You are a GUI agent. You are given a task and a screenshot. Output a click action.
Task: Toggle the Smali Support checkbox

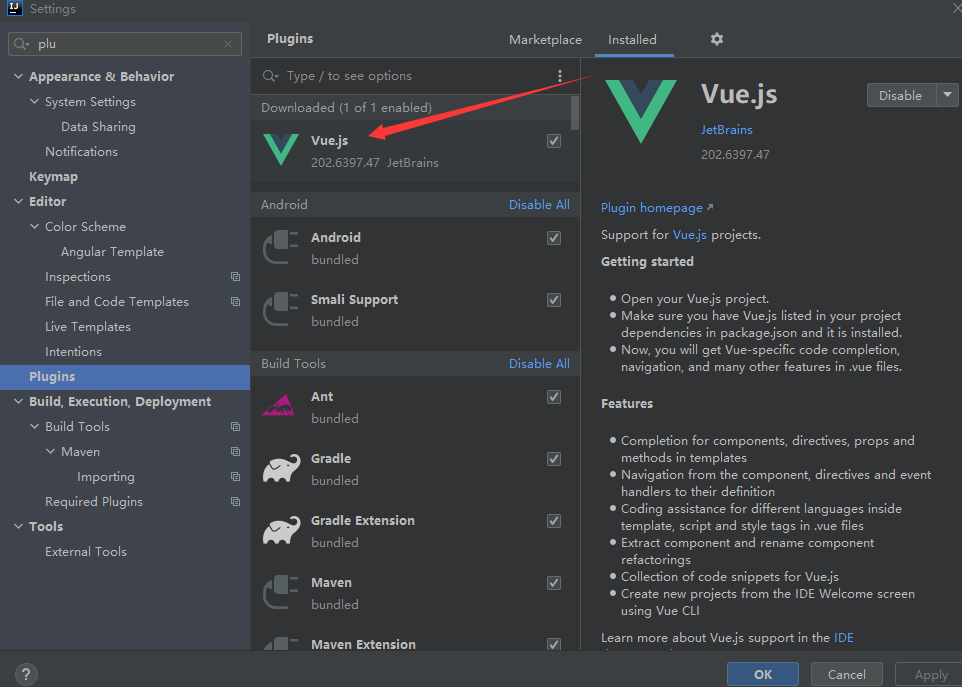pos(553,300)
